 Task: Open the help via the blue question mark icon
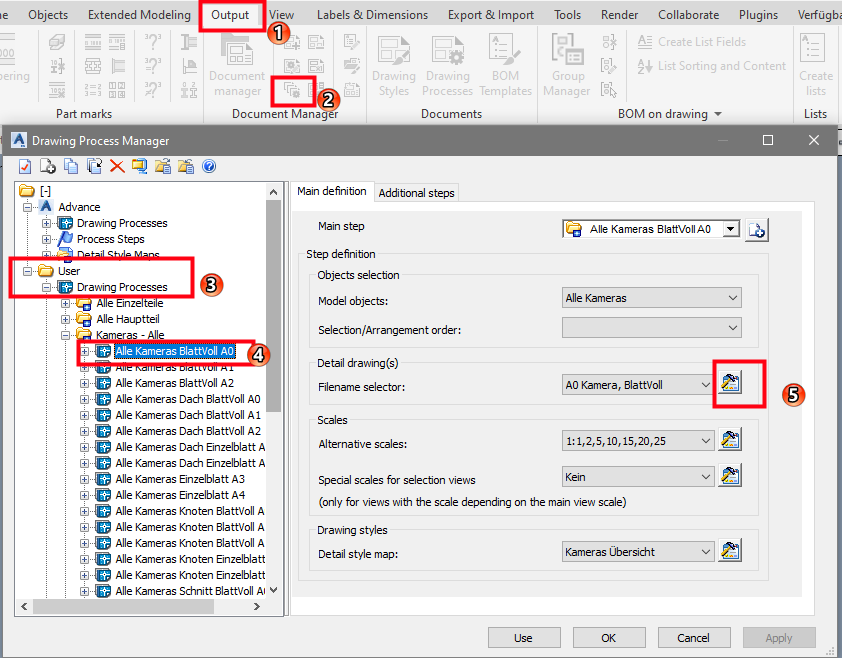(209, 167)
